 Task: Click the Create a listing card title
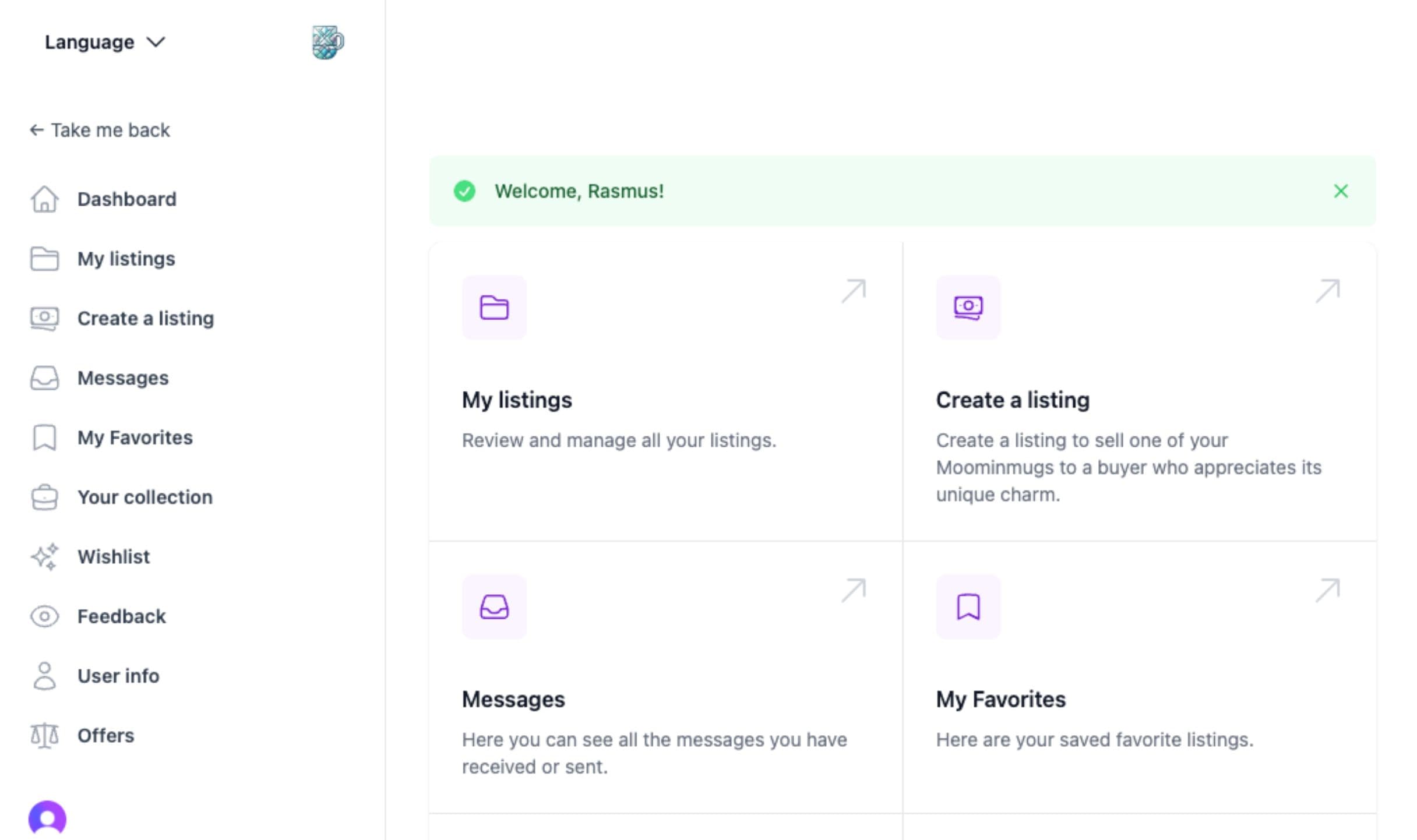(x=1012, y=400)
